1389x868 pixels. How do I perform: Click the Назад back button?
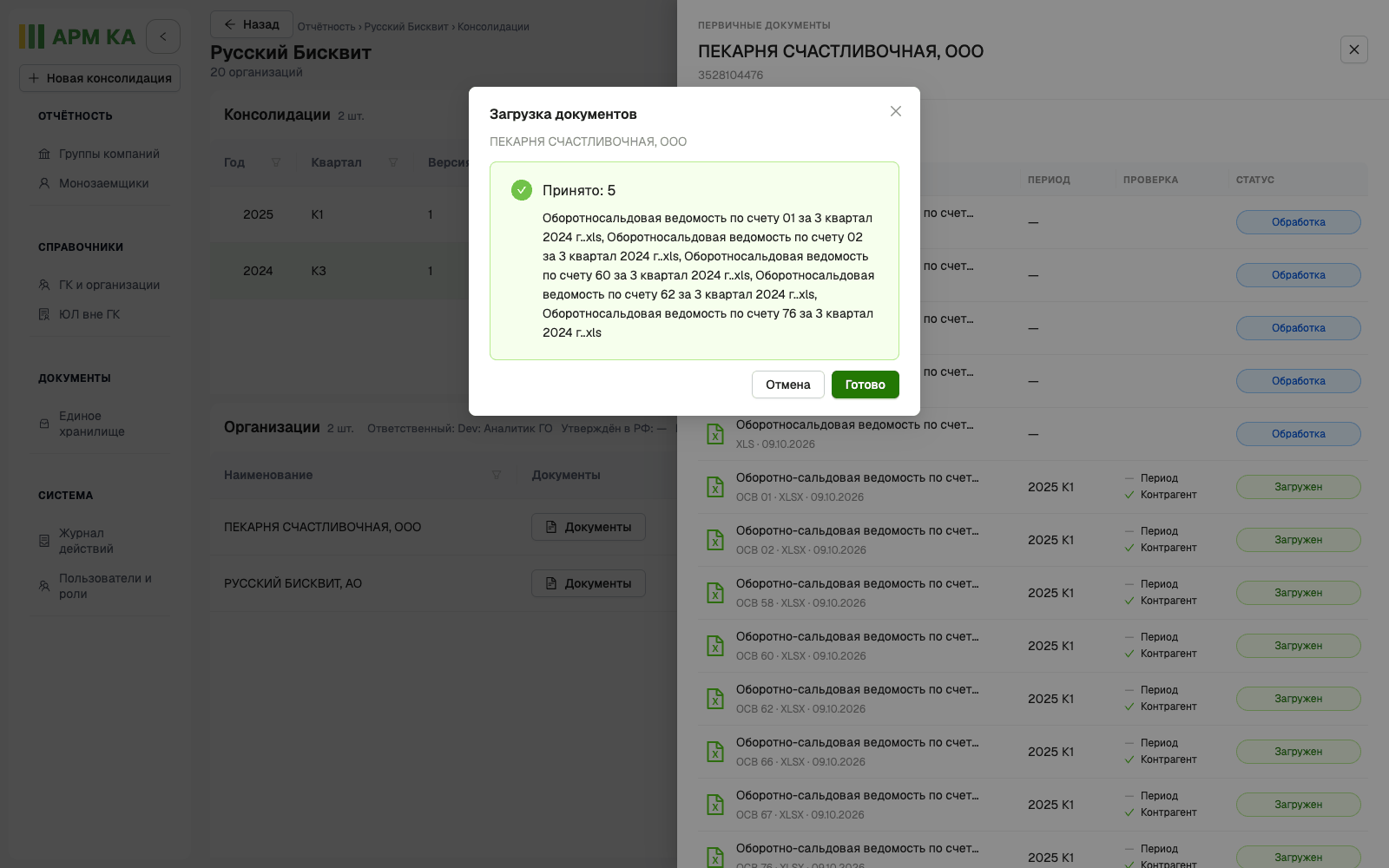click(252, 24)
